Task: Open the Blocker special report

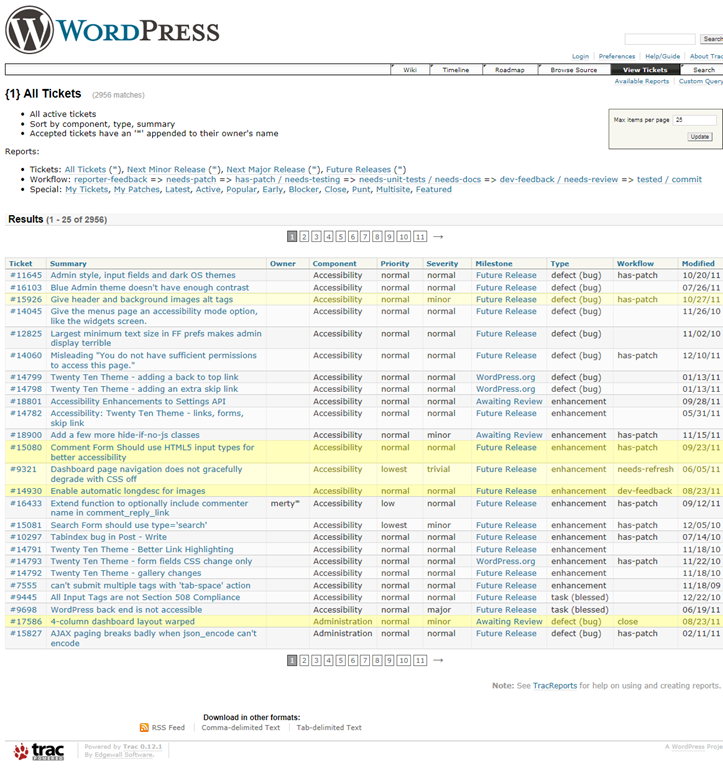Action: 303,190
